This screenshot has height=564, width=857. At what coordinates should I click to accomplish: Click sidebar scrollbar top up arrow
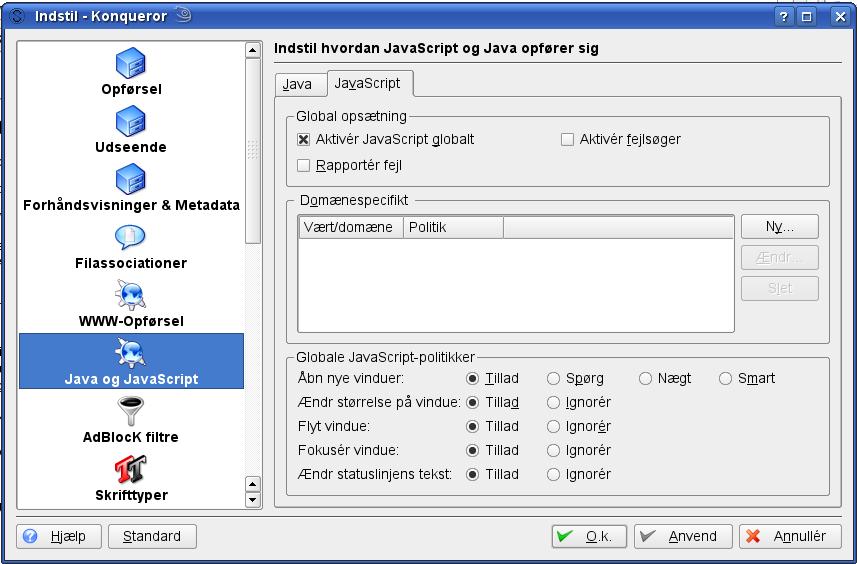[x=253, y=50]
